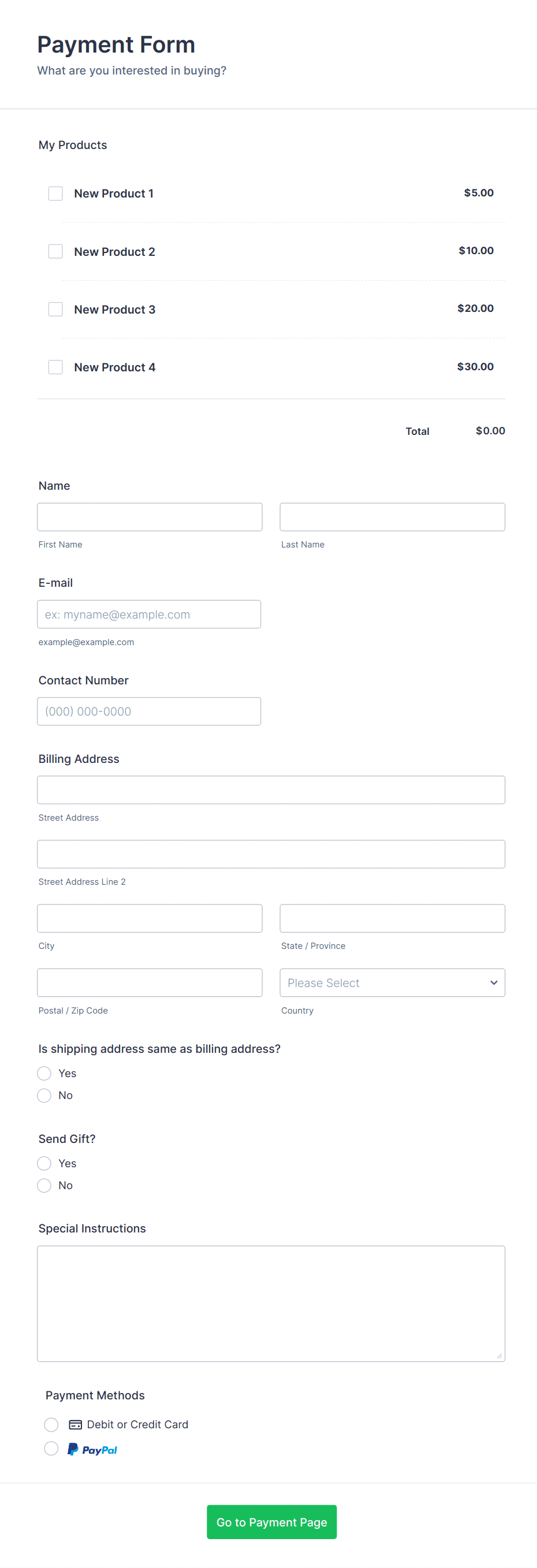Choose PayPal as payment method
Image resolution: width=537 pixels, height=1568 pixels.
51,1448
